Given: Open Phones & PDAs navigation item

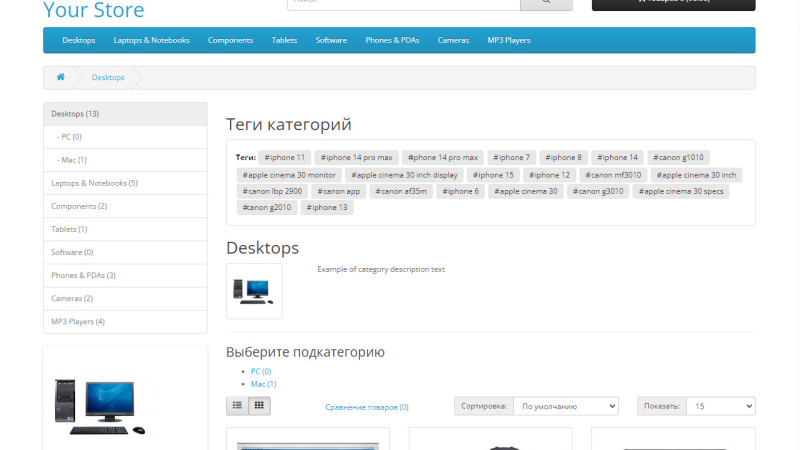Looking at the screenshot, I should tap(392, 40).
